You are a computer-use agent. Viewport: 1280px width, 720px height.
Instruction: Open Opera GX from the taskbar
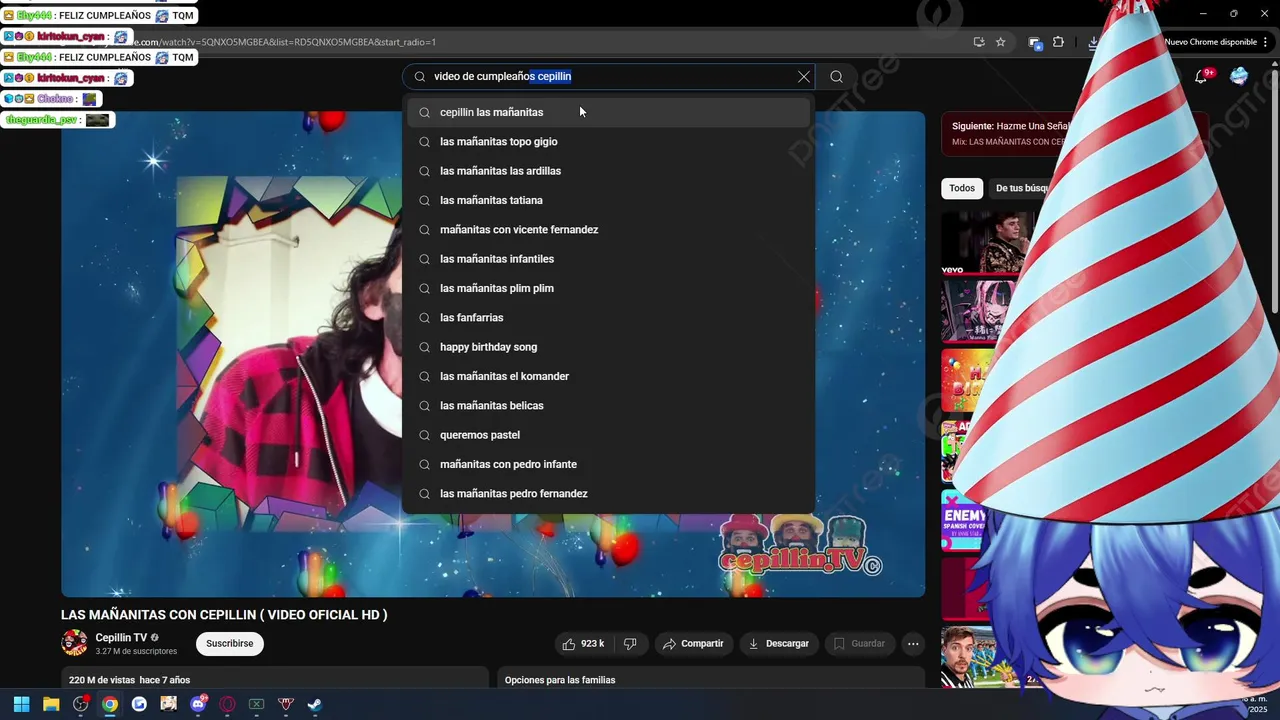pyautogui.click(x=227, y=704)
